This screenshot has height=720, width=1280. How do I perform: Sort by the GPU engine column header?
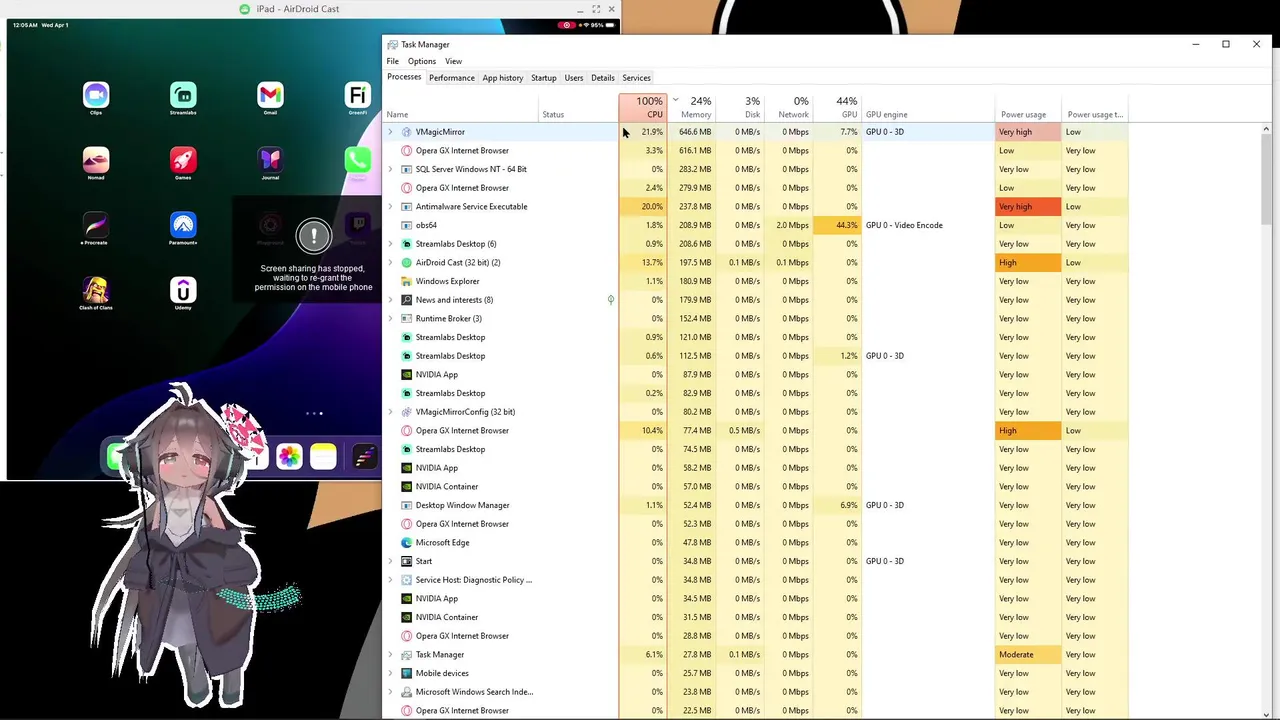click(x=929, y=107)
